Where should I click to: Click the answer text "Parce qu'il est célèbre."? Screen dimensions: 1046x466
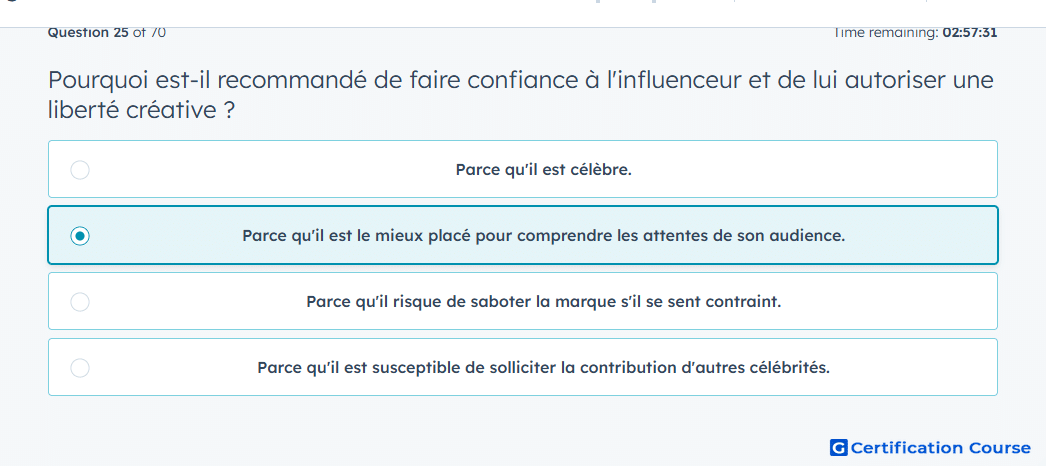(544, 170)
